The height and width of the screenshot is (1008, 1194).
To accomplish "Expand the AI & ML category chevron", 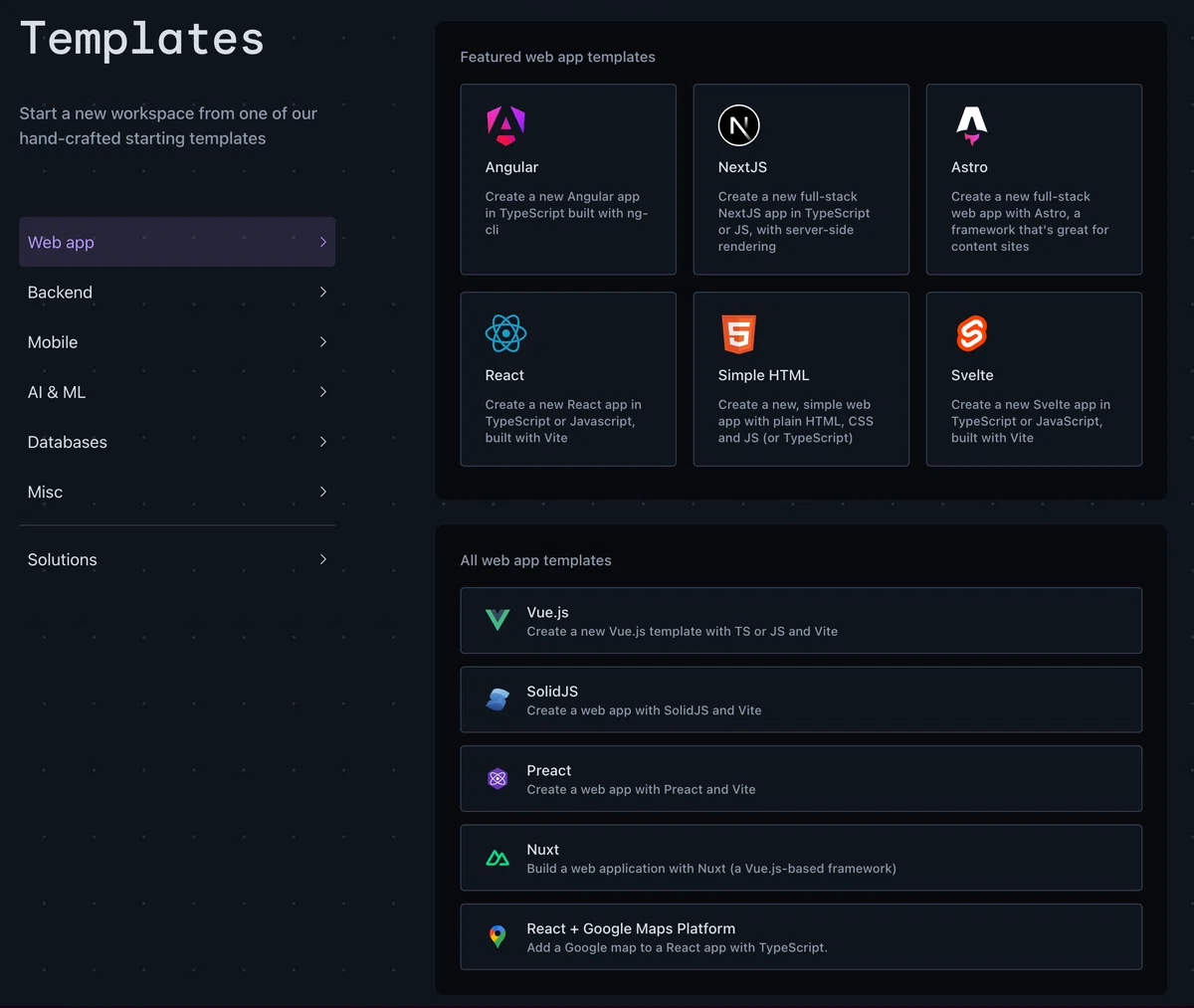I will [x=323, y=392].
